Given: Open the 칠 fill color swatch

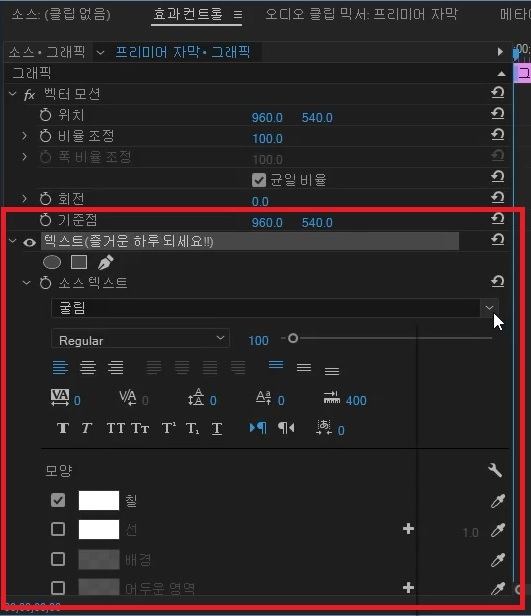Looking at the screenshot, I should pyautogui.click(x=99, y=500).
